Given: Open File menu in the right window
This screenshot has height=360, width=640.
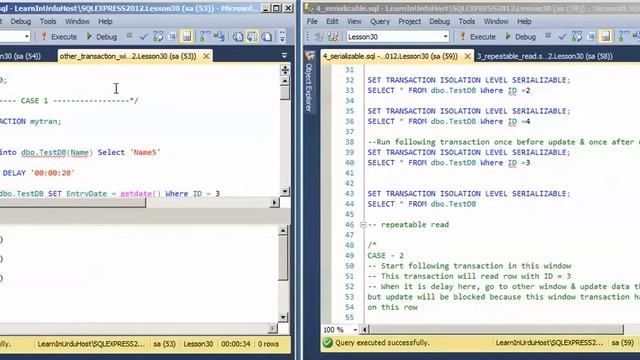Looking at the screenshot, I should pyautogui.click(x=312, y=21).
